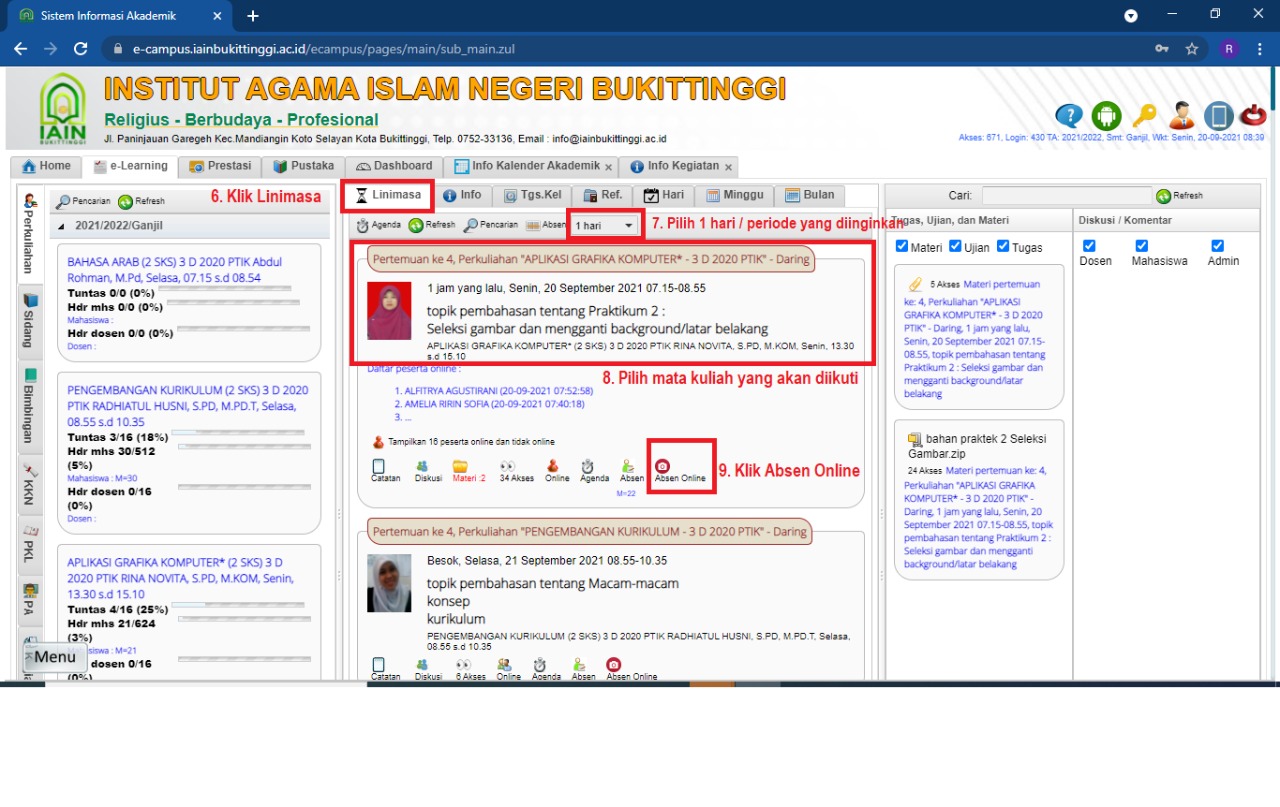Open the Dashboard tab
Screen dimensions: 1280x807
(394, 166)
